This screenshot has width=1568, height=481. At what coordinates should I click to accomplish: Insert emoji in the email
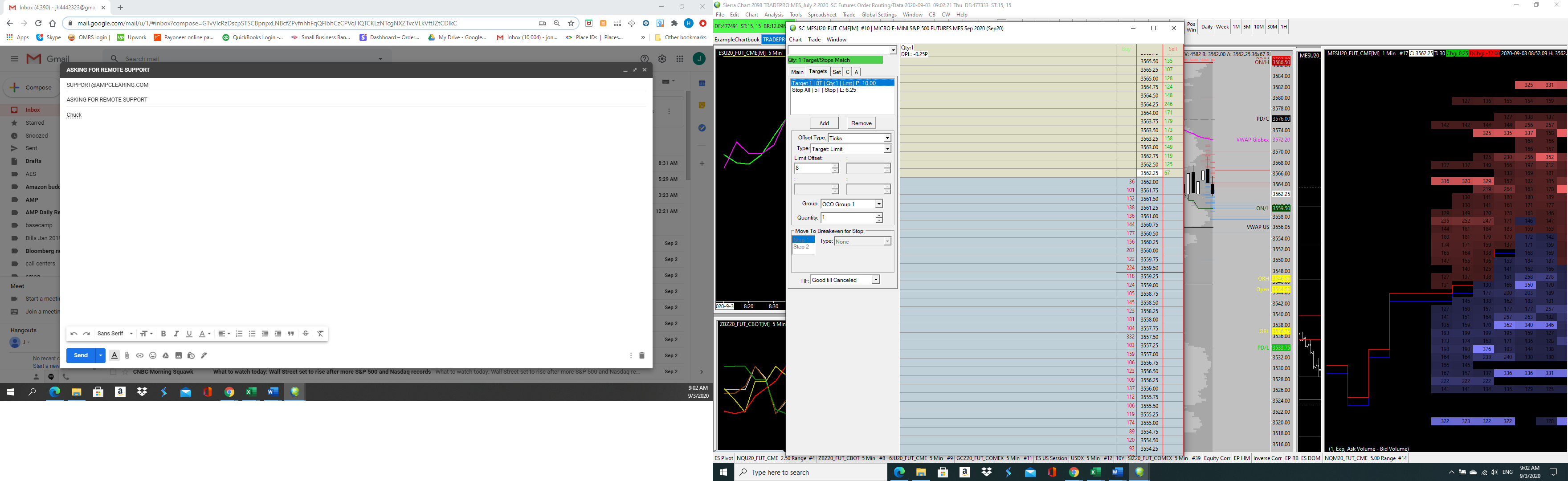click(153, 355)
